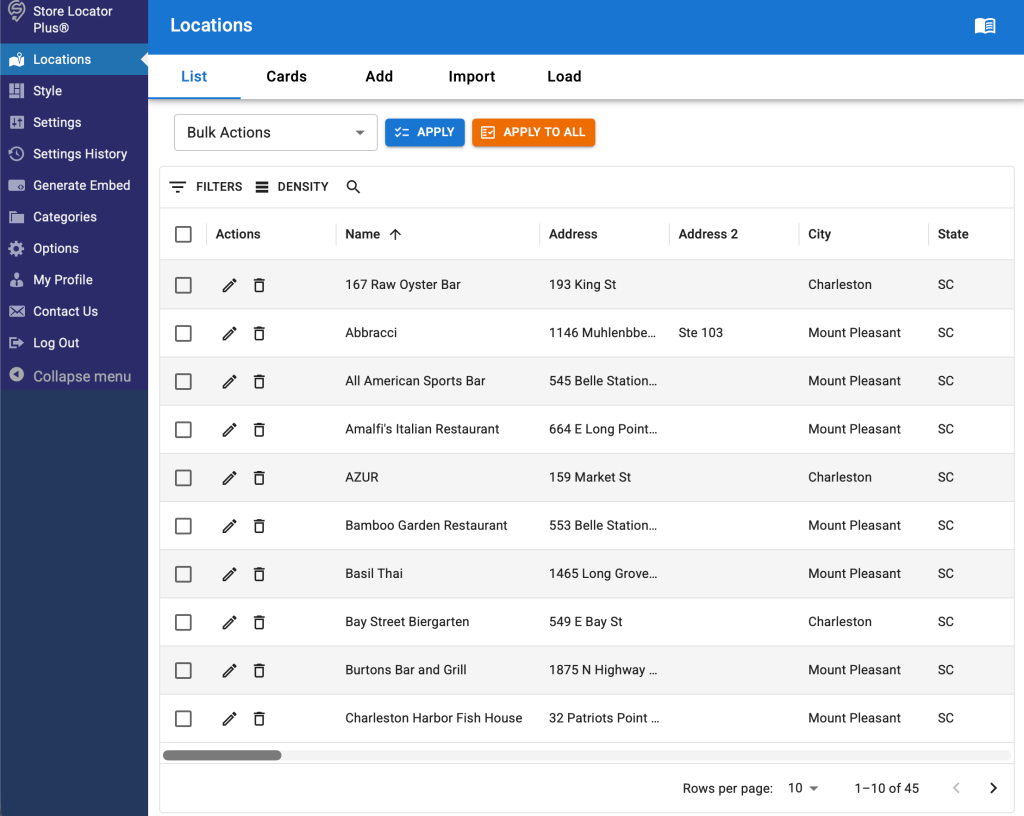Screen dimensions: 1024x816
Task: Expand the rows per page selector
Action: 803,788
